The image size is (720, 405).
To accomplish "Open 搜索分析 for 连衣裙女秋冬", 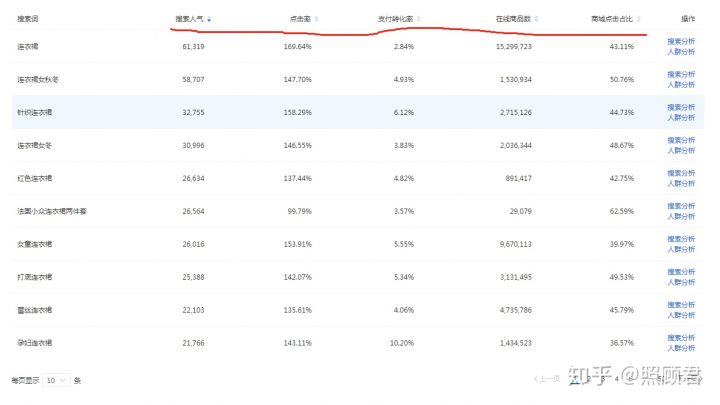I will (x=681, y=74).
